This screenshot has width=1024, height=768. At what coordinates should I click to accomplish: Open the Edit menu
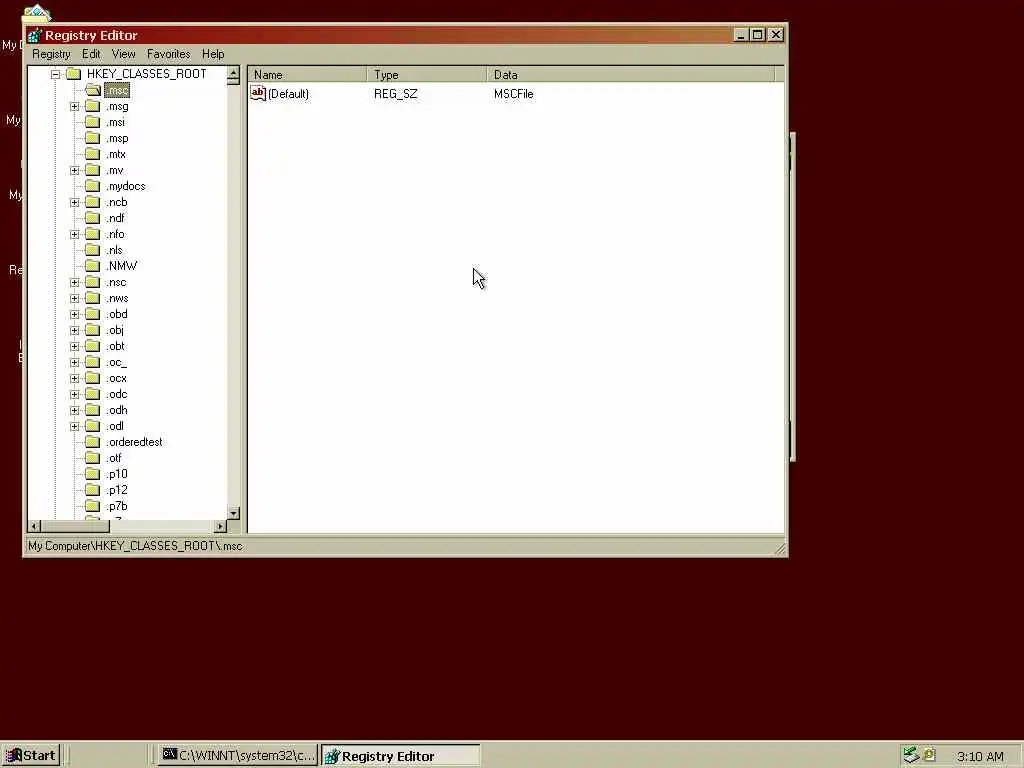point(91,54)
